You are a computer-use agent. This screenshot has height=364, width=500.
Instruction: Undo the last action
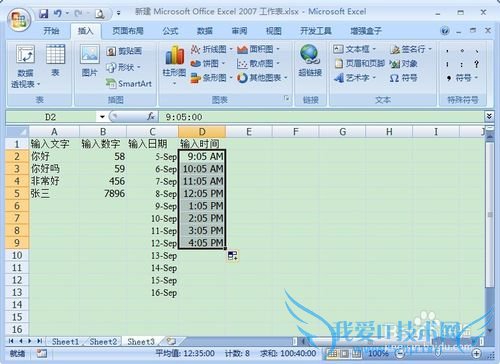point(57,14)
